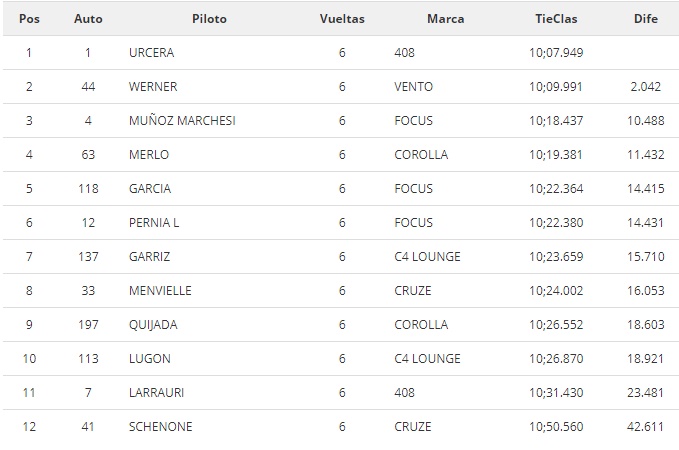The height and width of the screenshot is (450, 679).
Task: Select the GARCIA pilot name
Action: coord(150,188)
